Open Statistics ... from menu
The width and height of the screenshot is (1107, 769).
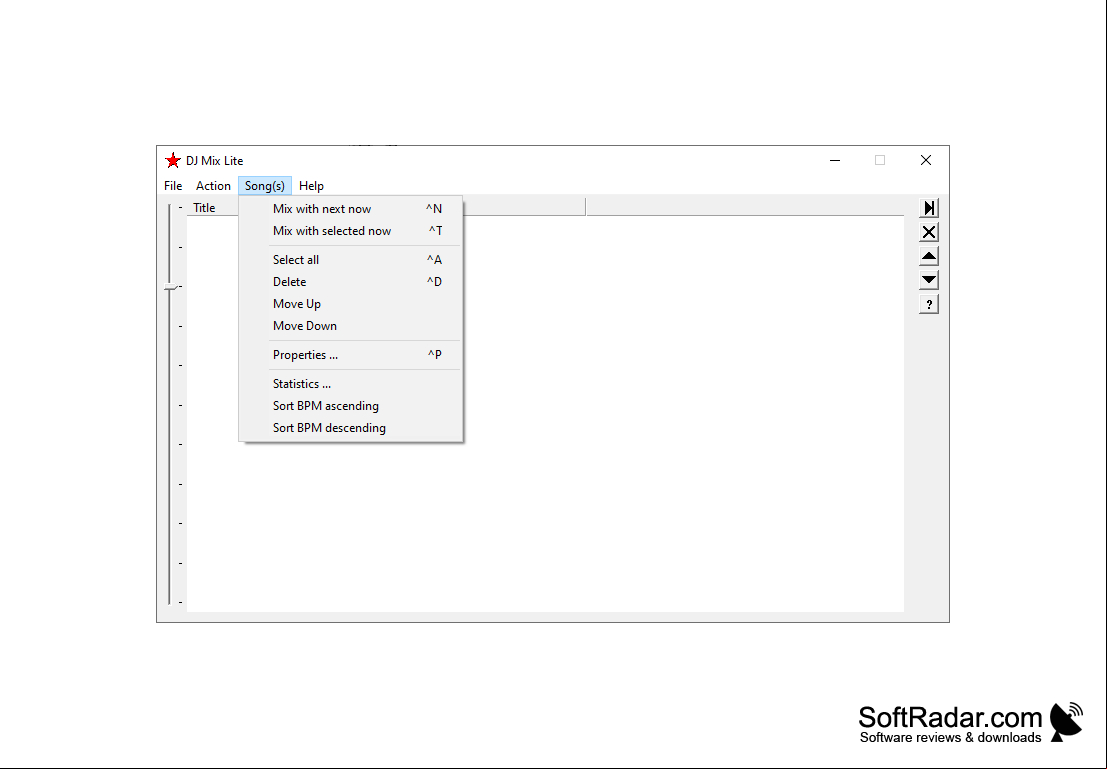point(351,383)
